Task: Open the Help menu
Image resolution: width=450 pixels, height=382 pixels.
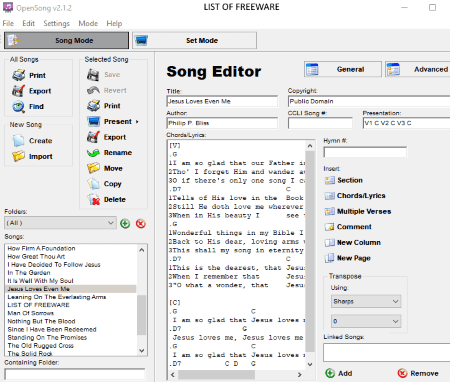Action: (x=114, y=23)
